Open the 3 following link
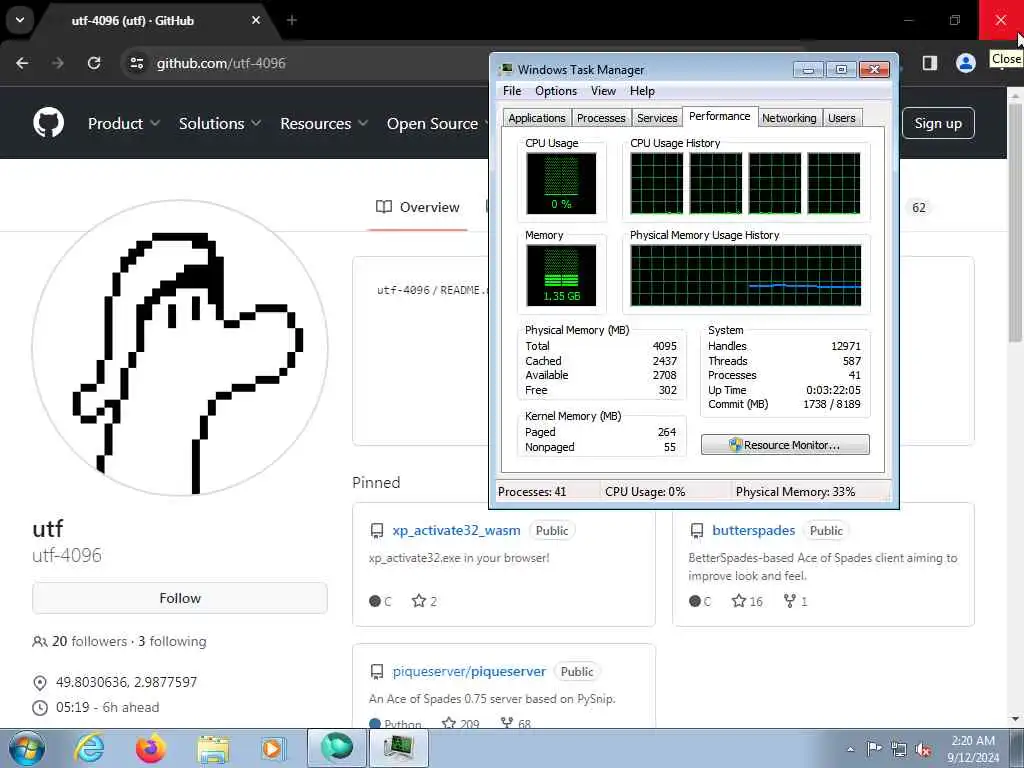This screenshot has height=768, width=1024. click(172, 641)
